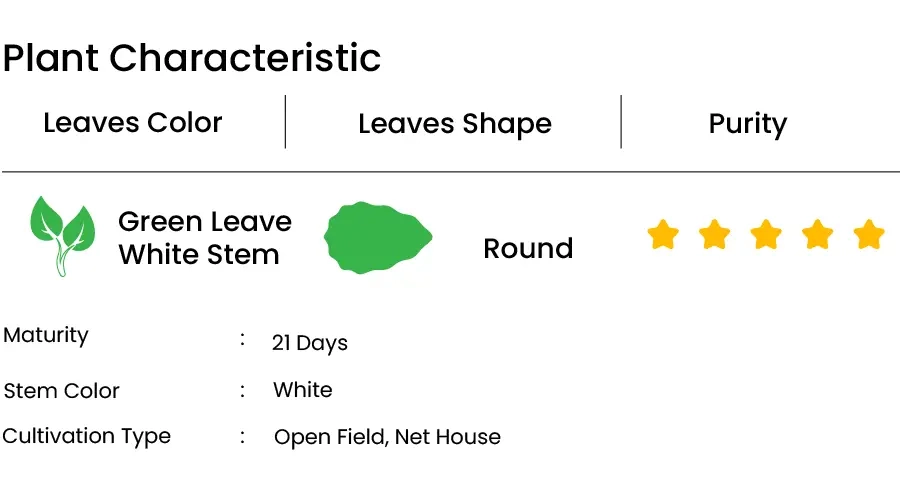This screenshot has width=900, height=491.
Task: Click the Plant Characteristic heading
Action: (192, 58)
